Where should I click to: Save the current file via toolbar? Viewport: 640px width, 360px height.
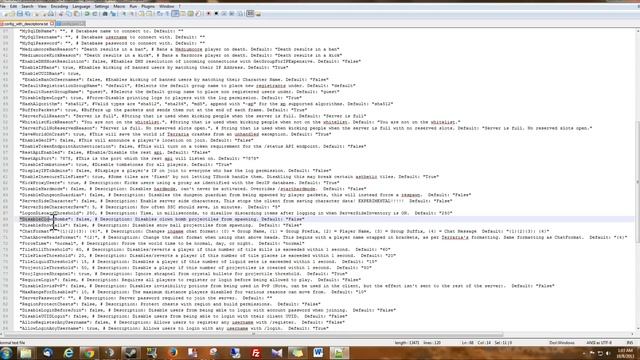point(20,14)
